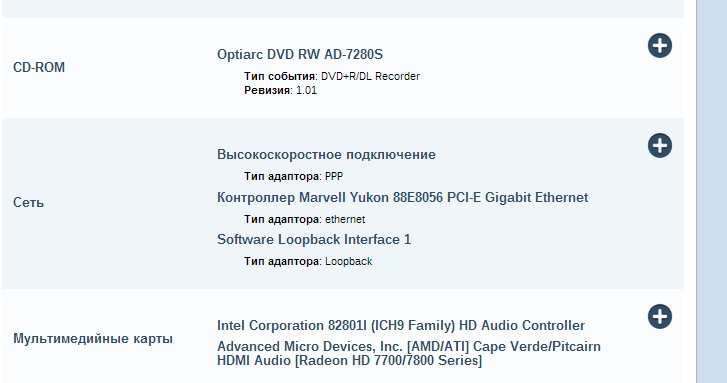This screenshot has height=383, width=727.
Task: Click the Тип адаптора PPP line
Action: pyautogui.click(x=293, y=176)
